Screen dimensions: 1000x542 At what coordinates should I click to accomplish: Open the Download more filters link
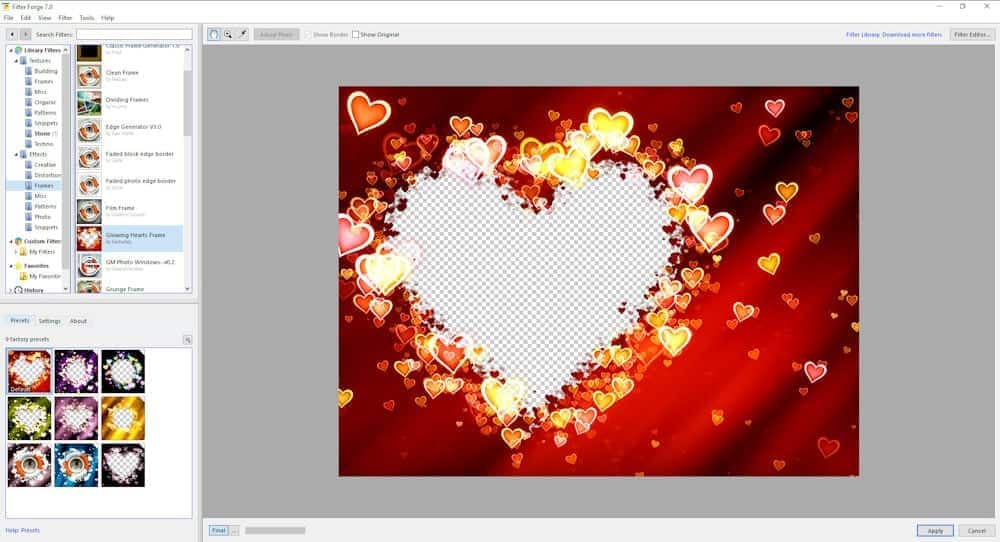[x=911, y=34]
